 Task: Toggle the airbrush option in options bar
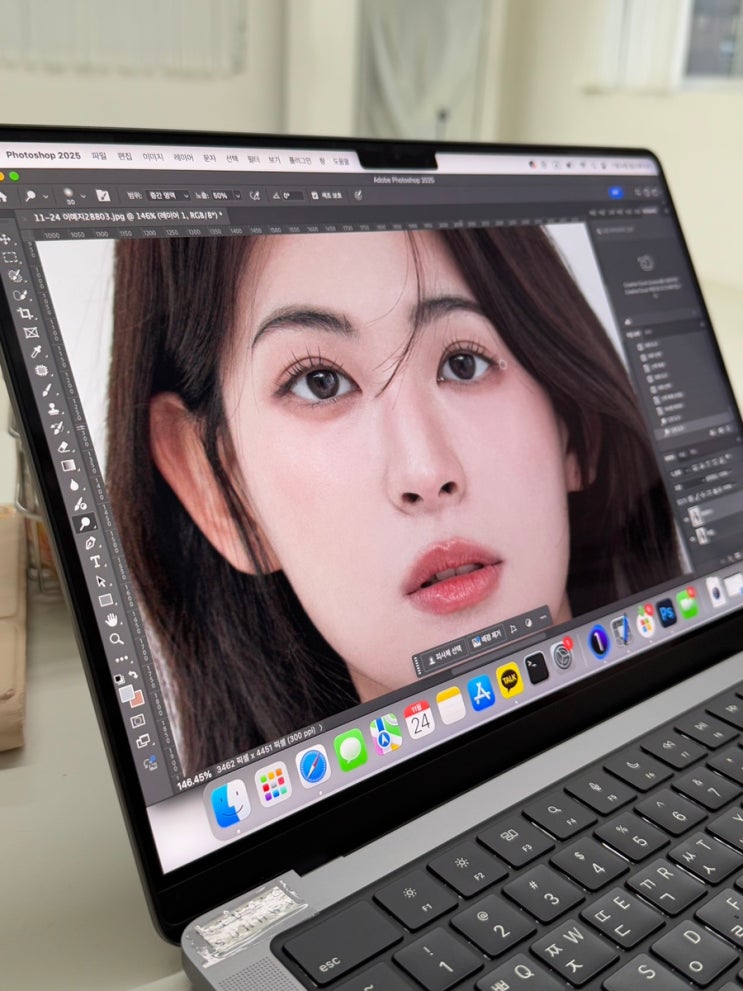click(x=255, y=196)
